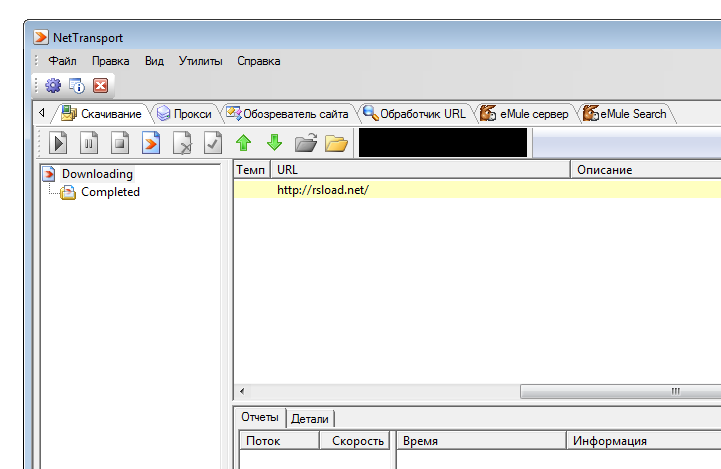This screenshot has width=721, height=469.
Task: Switch to the Скачивание tab
Action: (102, 114)
